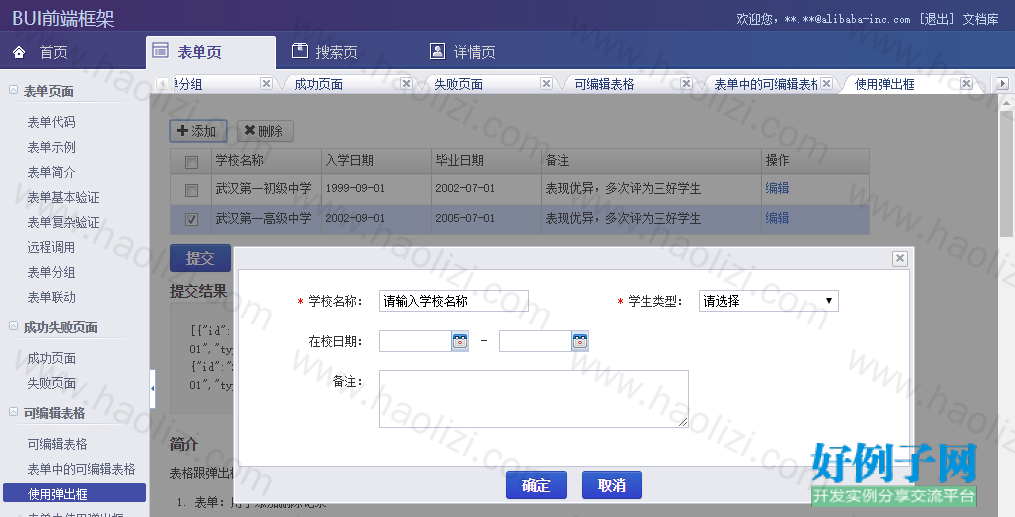This screenshot has width=1015, height=517.
Task: Open sidebar item 表单中的可编辑表格
Action: pyautogui.click(x=81, y=469)
